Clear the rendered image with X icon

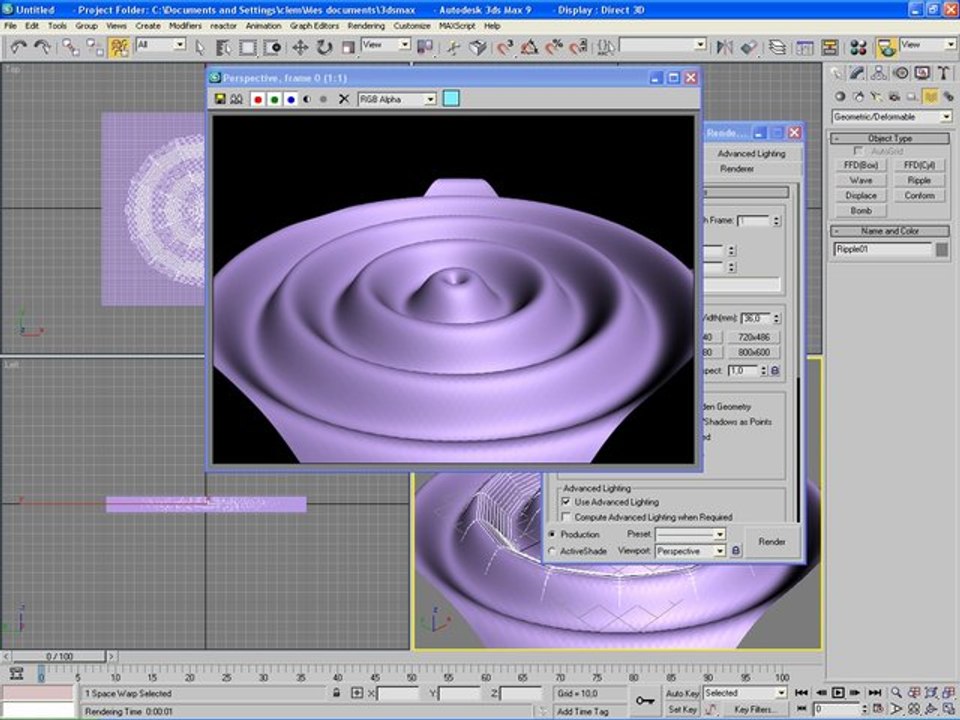pyautogui.click(x=344, y=99)
